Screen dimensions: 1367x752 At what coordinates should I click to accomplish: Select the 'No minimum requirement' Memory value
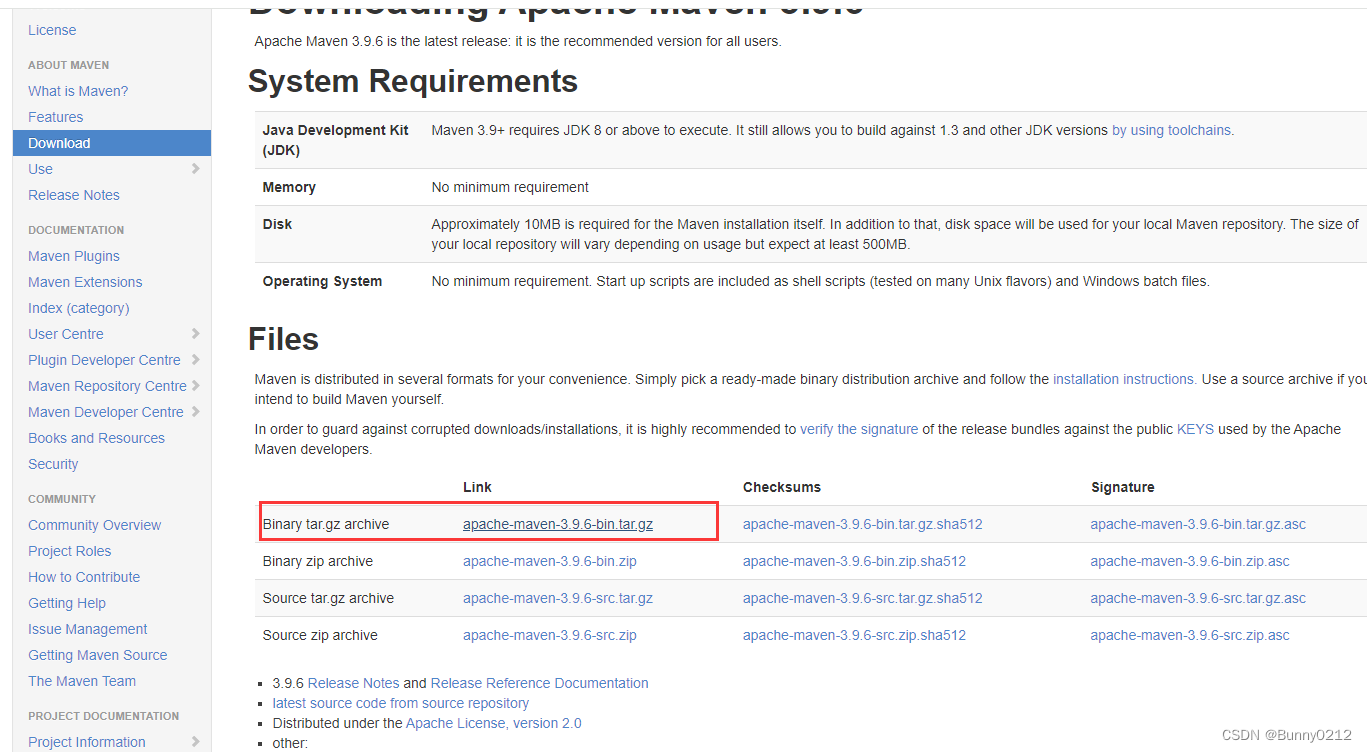510,187
